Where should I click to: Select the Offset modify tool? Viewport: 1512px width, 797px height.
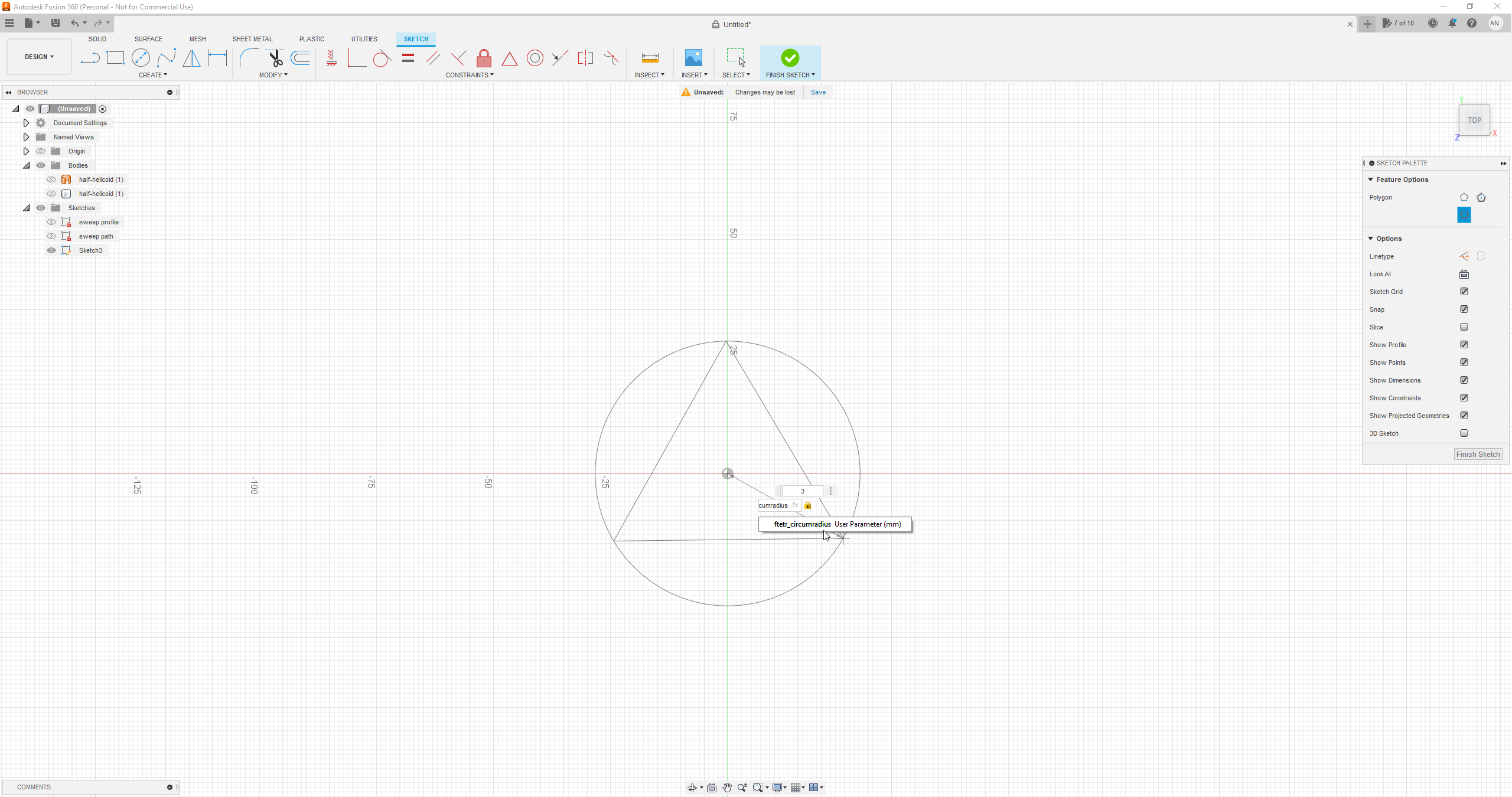pyautogui.click(x=301, y=58)
